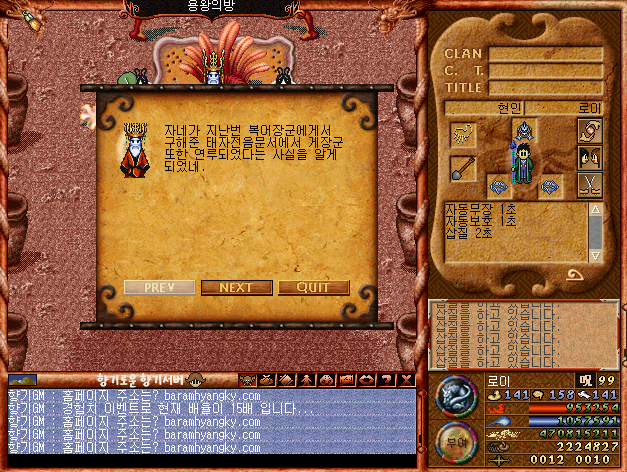Viewport: 627px width, 472px height.
Task: Click the binoculars icon in the toolbar
Action: pyautogui.click(x=326, y=380)
